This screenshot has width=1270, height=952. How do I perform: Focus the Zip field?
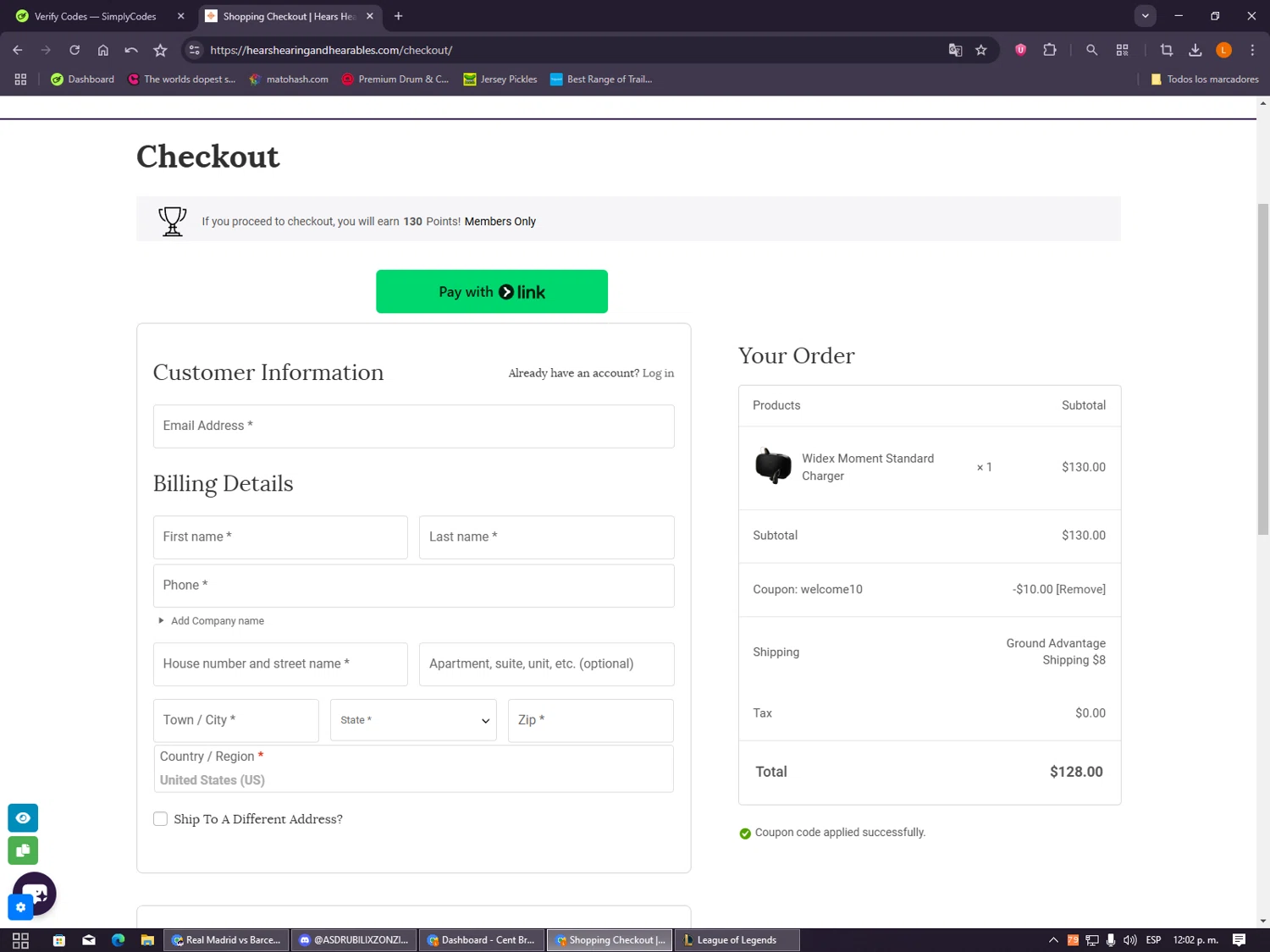pos(591,720)
